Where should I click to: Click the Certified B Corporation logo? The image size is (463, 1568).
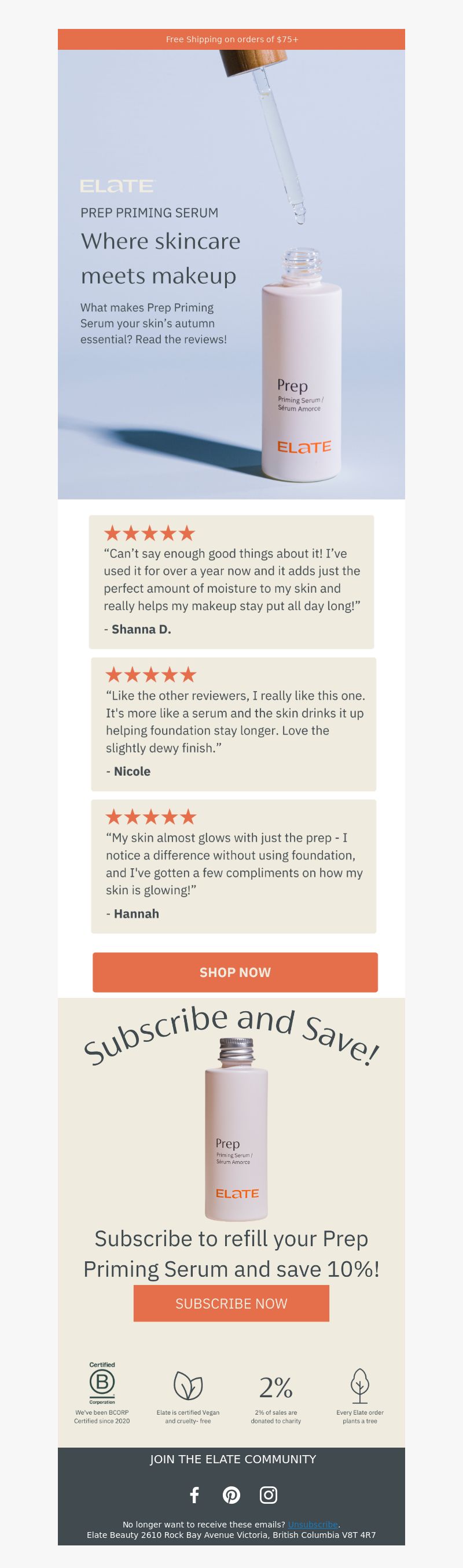102,1382
